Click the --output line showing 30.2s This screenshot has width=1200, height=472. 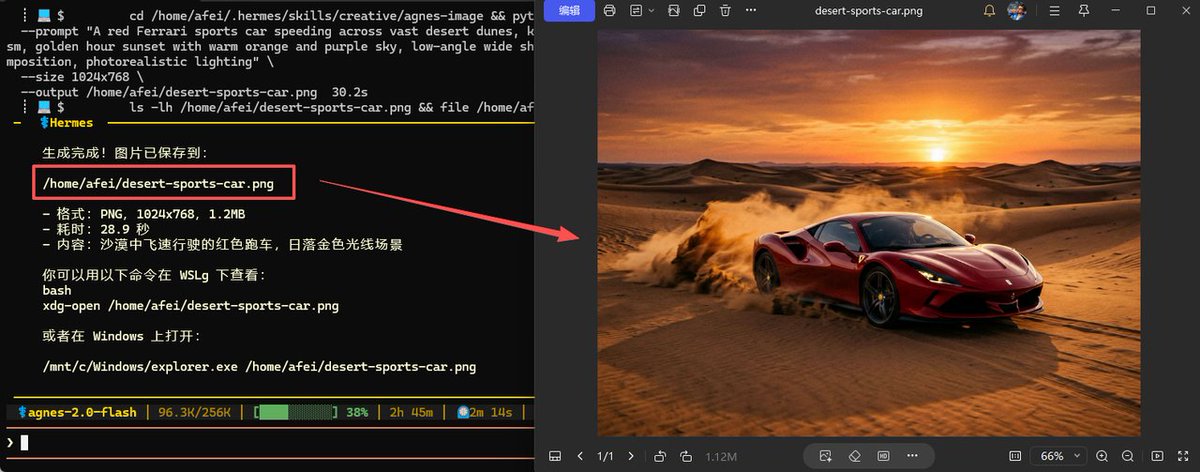tap(194, 92)
